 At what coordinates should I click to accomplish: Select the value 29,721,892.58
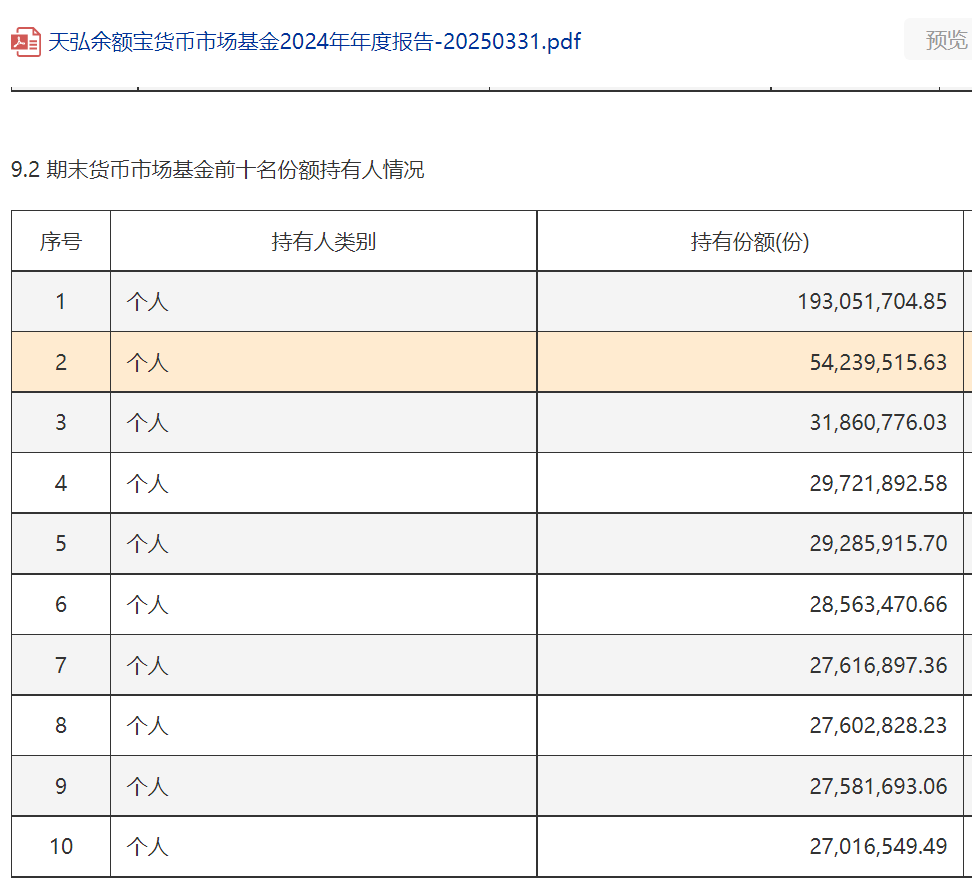[x=878, y=483]
